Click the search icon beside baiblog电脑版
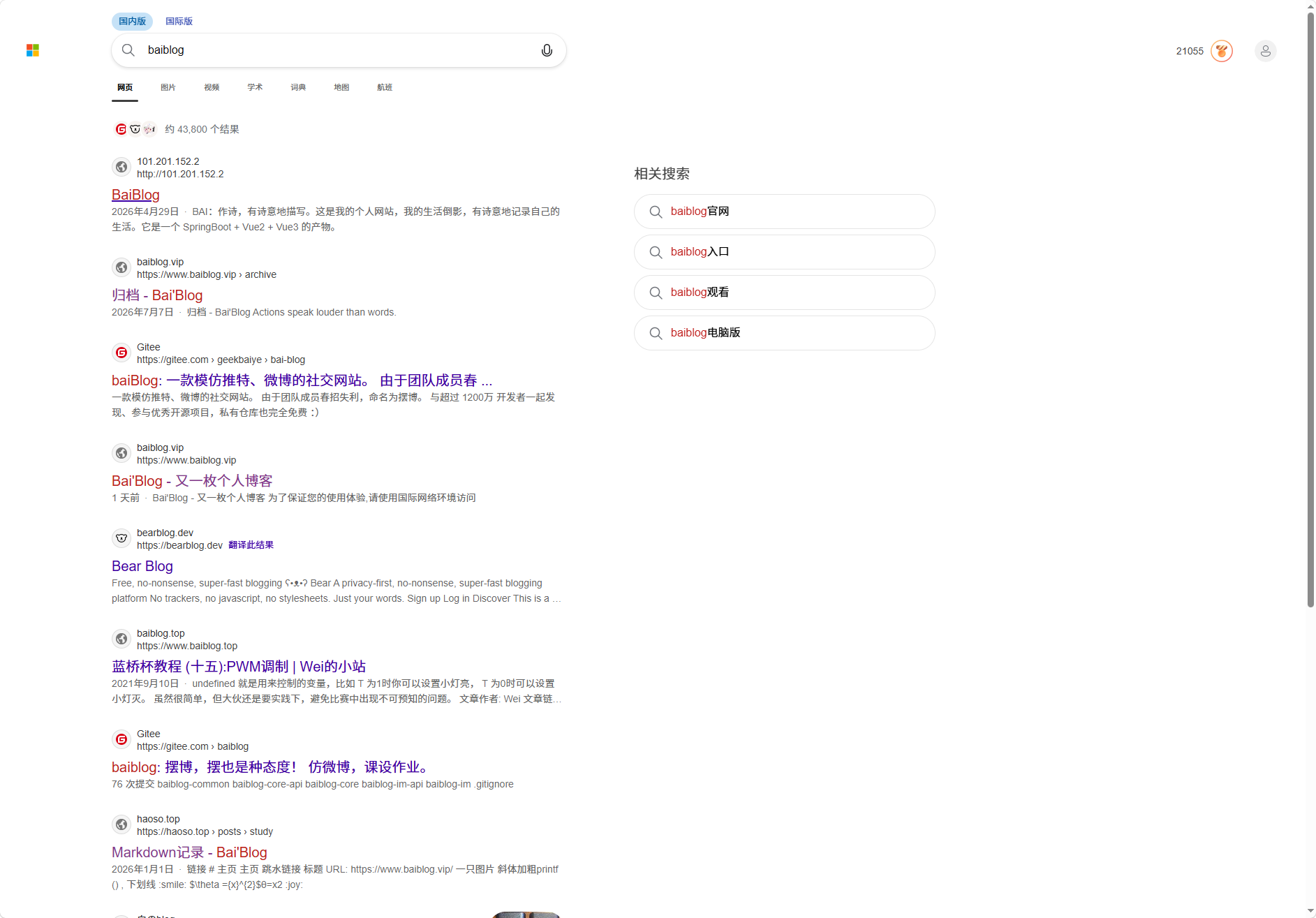Viewport: 1316px width, 918px height. click(656, 333)
